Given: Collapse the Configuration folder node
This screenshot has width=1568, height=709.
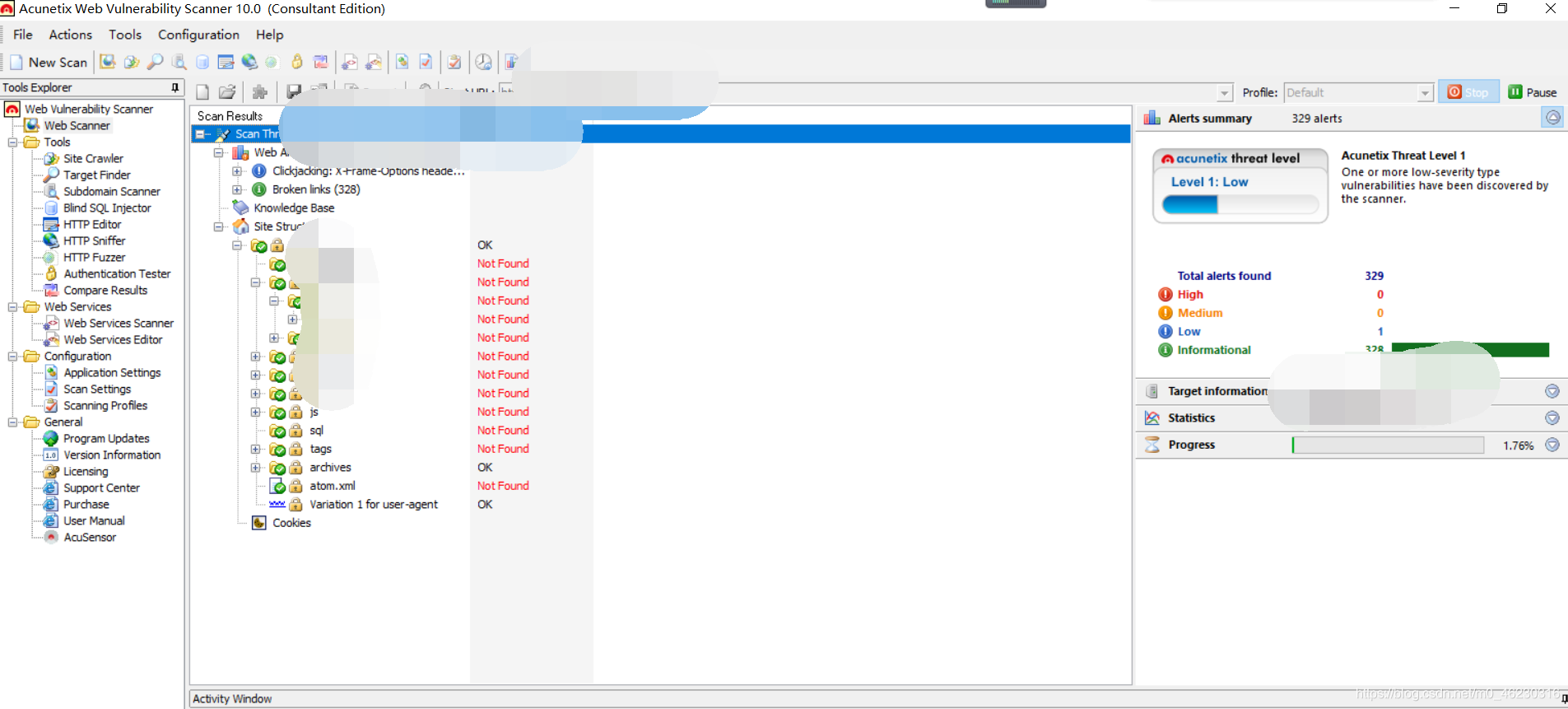Looking at the screenshot, I should pyautogui.click(x=13, y=357).
